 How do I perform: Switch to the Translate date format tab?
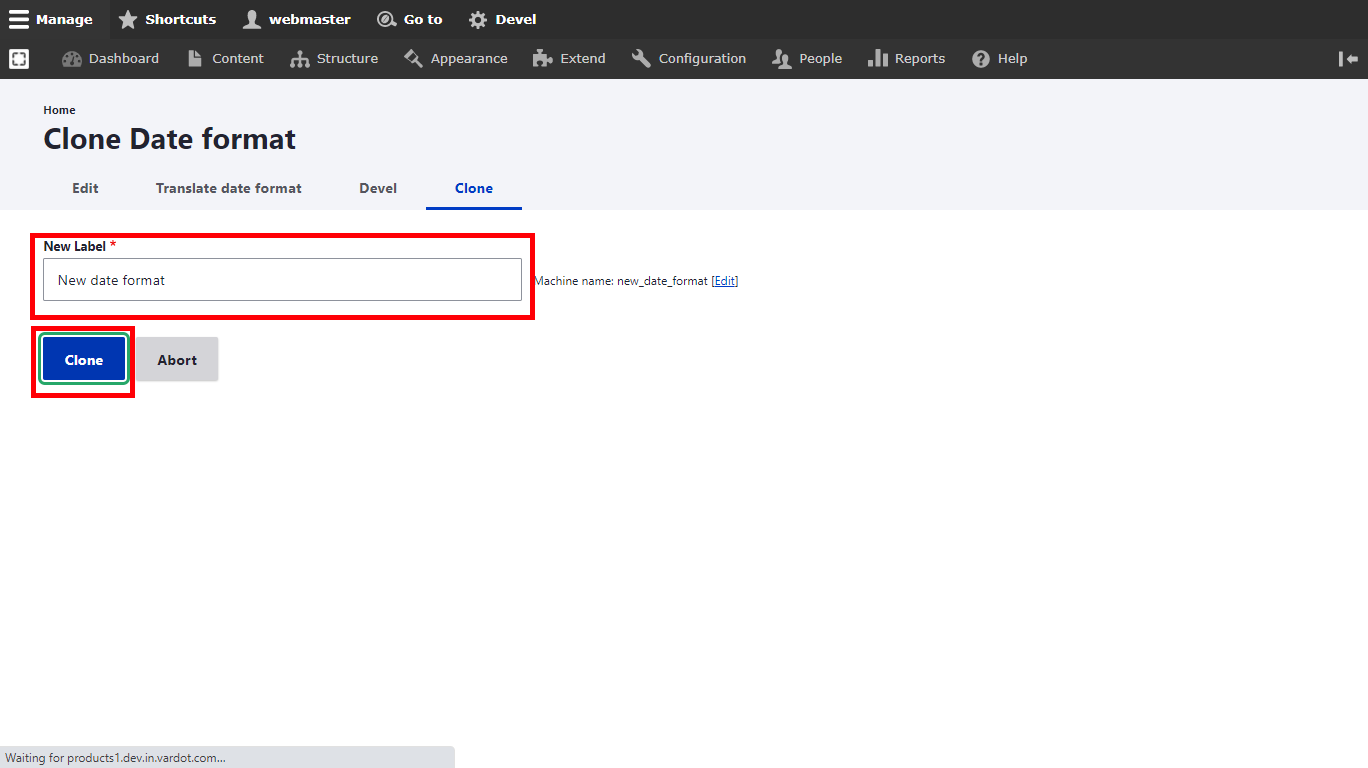point(228,188)
